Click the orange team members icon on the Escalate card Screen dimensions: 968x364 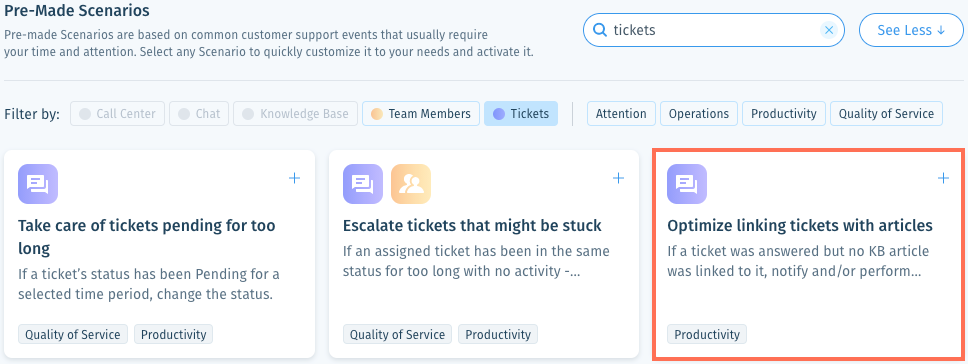tap(411, 184)
